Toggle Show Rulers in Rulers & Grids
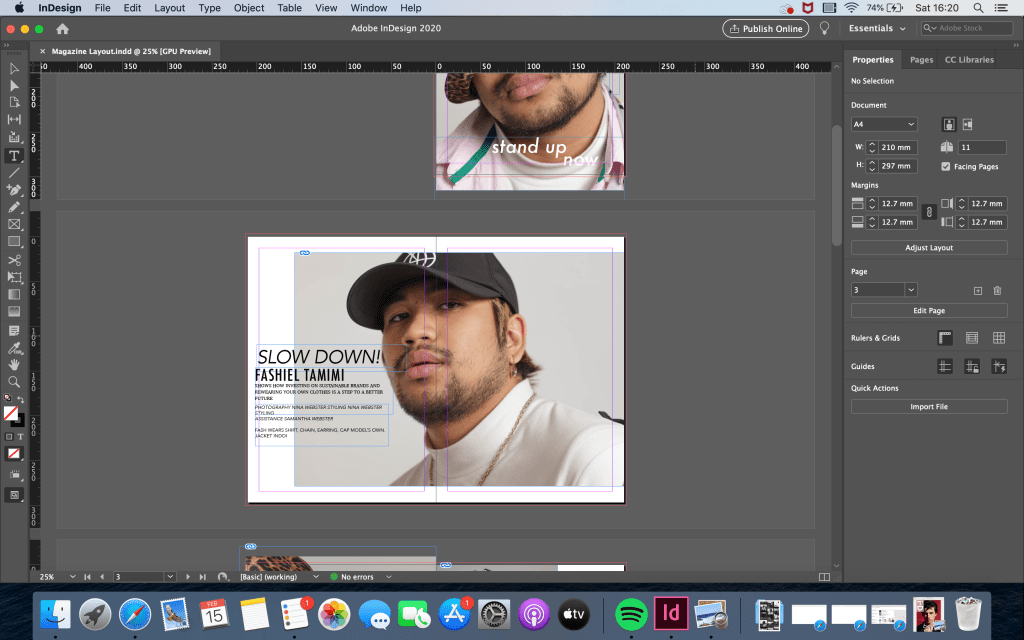This screenshot has height=640, width=1024. coord(945,339)
